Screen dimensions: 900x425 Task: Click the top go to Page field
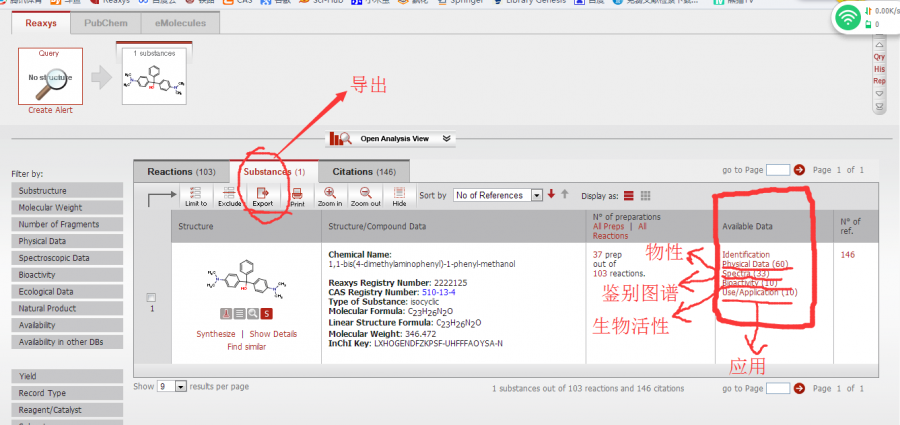click(x=778, y=170)
